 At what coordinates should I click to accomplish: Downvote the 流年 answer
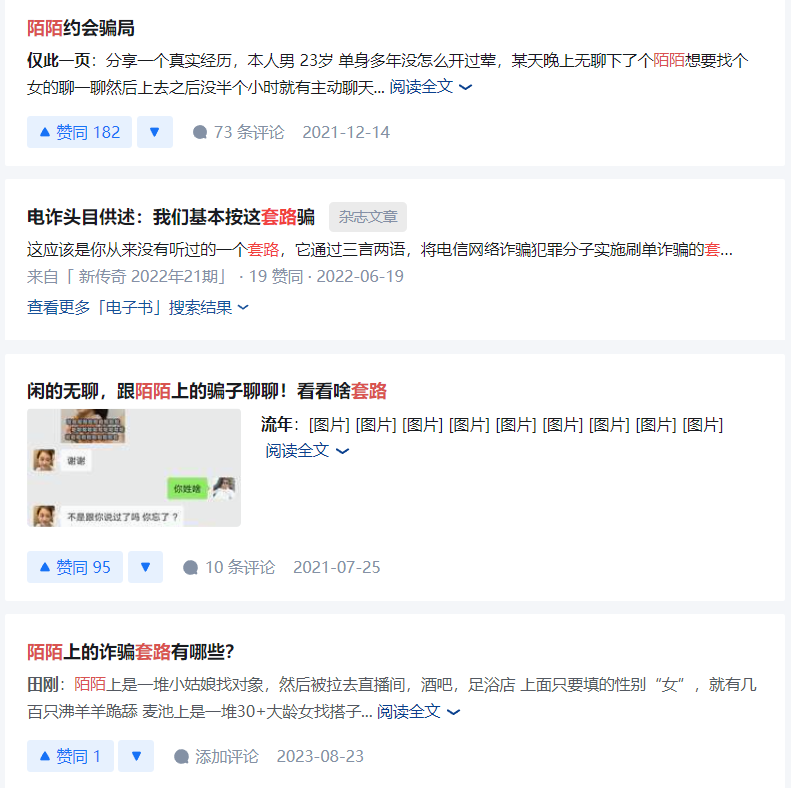pyautogui.click(x=145, y=567)
